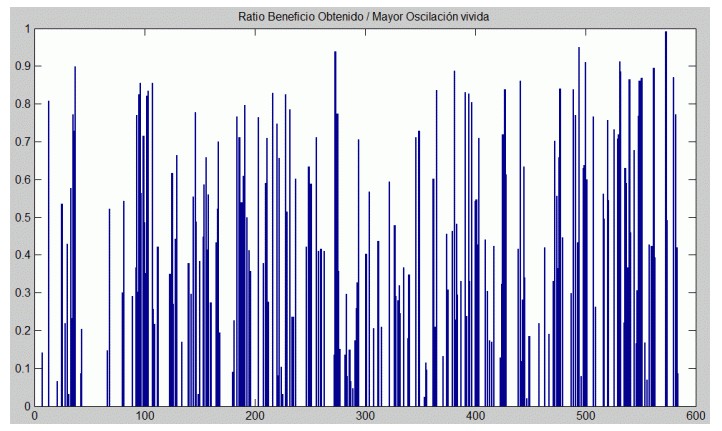Click the x-axis label '300'
The image size is (722, 431).
coord(365,416)
